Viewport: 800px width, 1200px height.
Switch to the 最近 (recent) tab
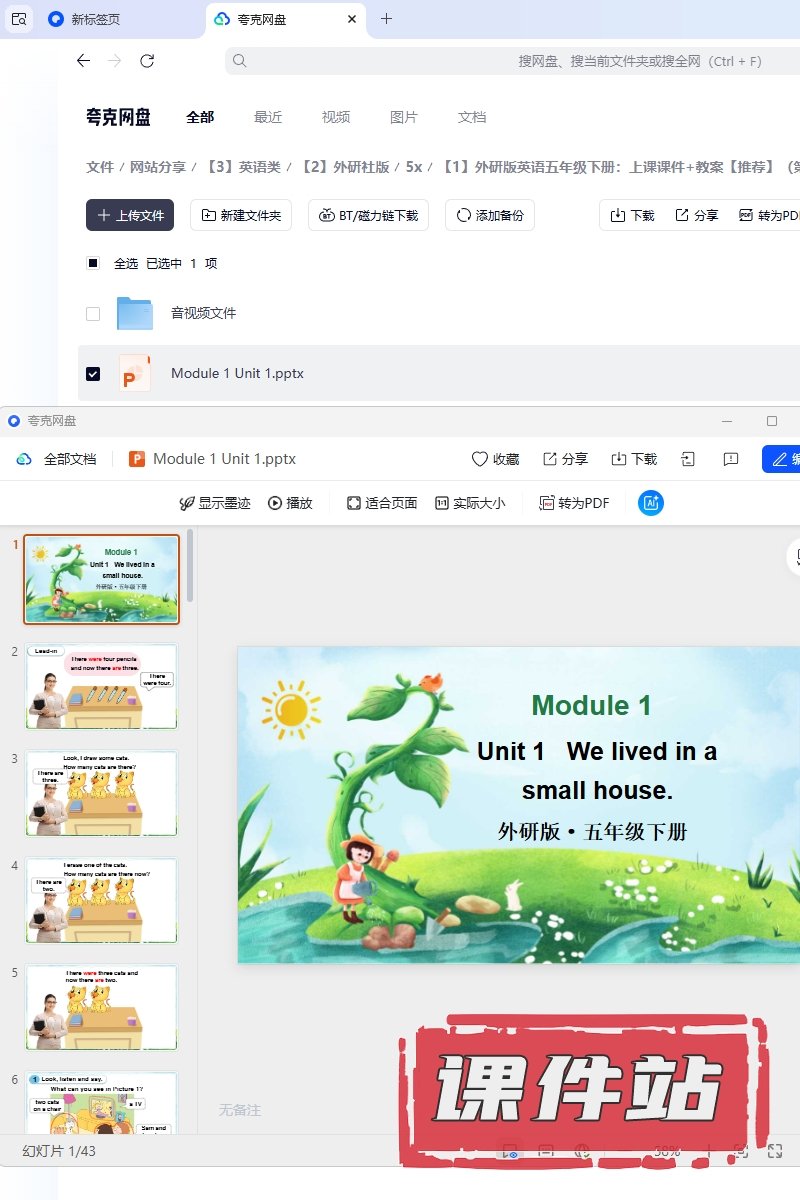pos(268,117)
